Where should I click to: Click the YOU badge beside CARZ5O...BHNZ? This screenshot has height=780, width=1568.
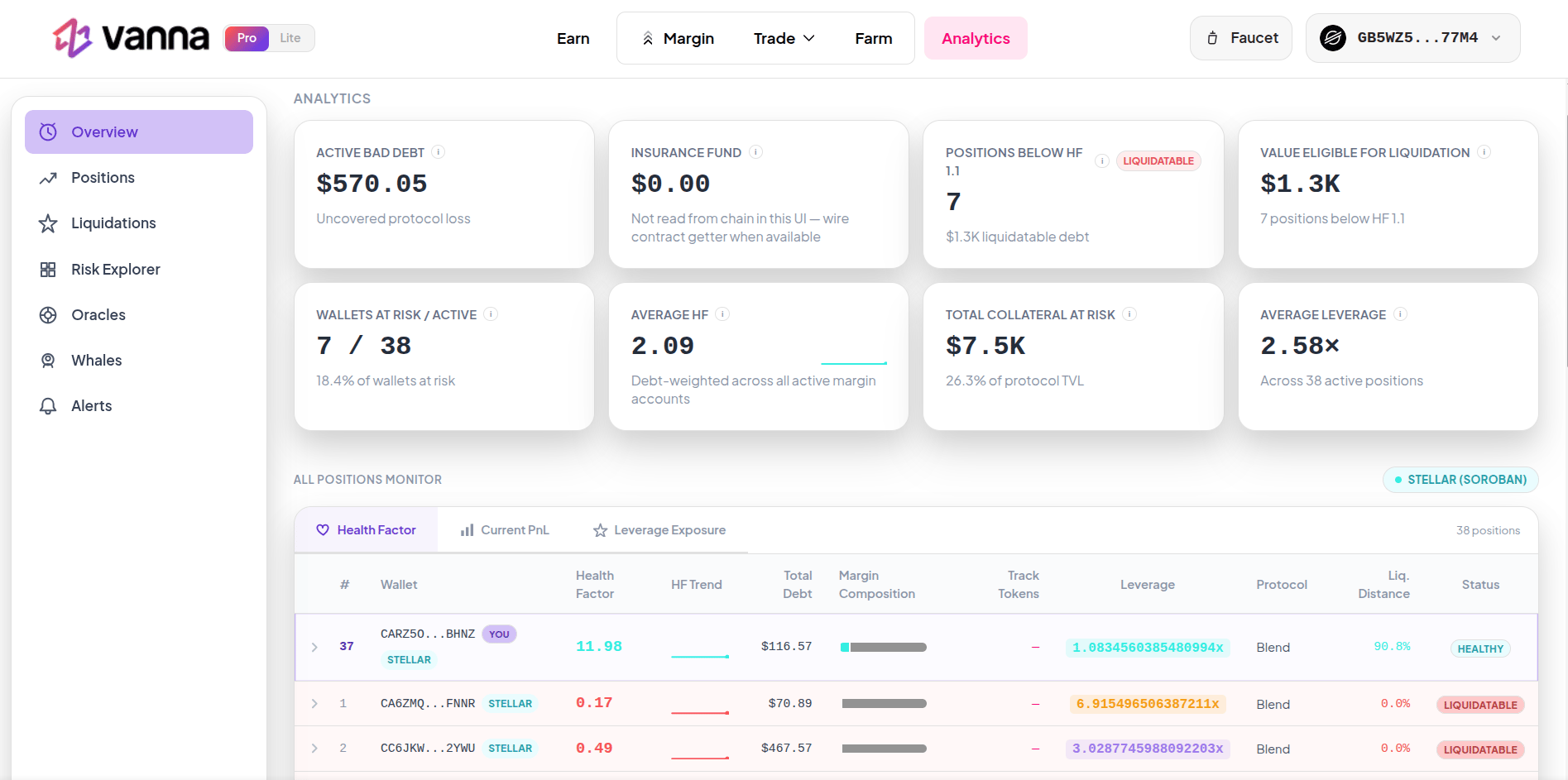tap(499, 634)
